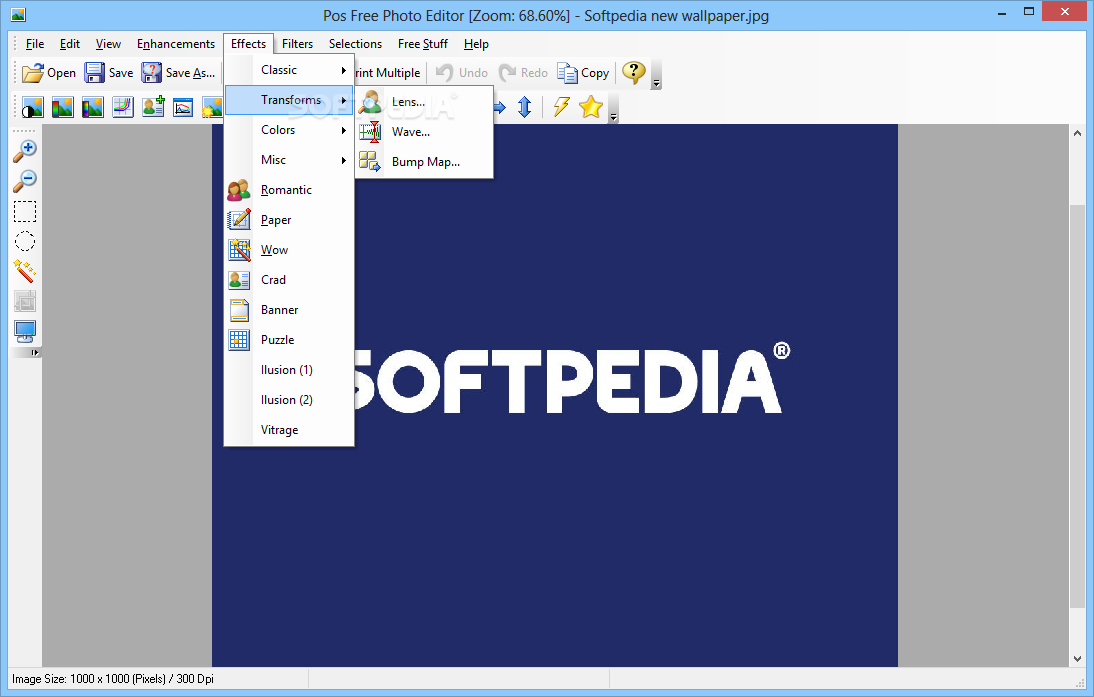This screenshot has width=1094, height=697.
Task: Expand the Colors submenu
Action: pyautogui.click(x=289, y=130)
